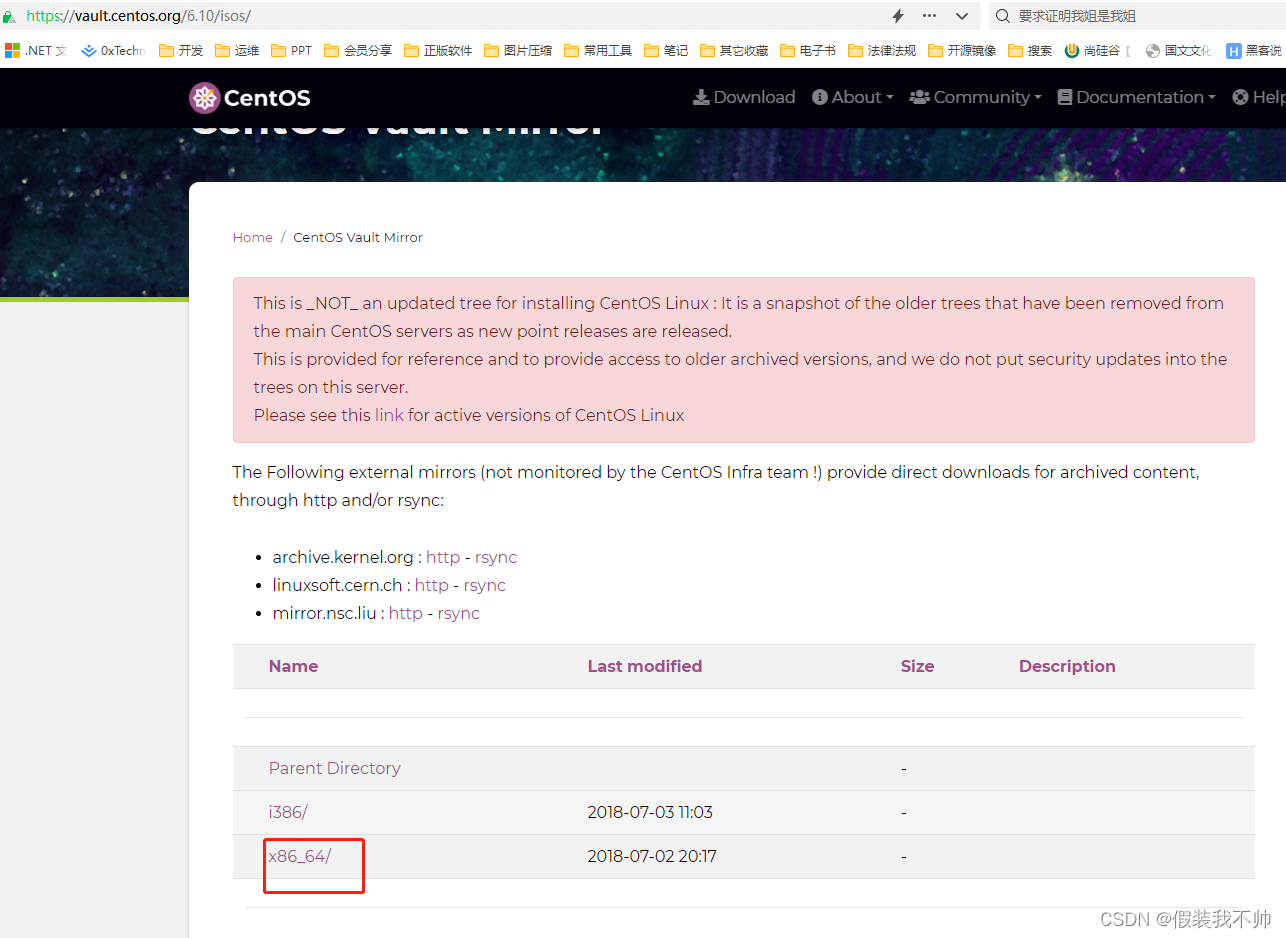Click the CentOS logo in the header
Screen dimensions: 1286x938
[250, 97]
